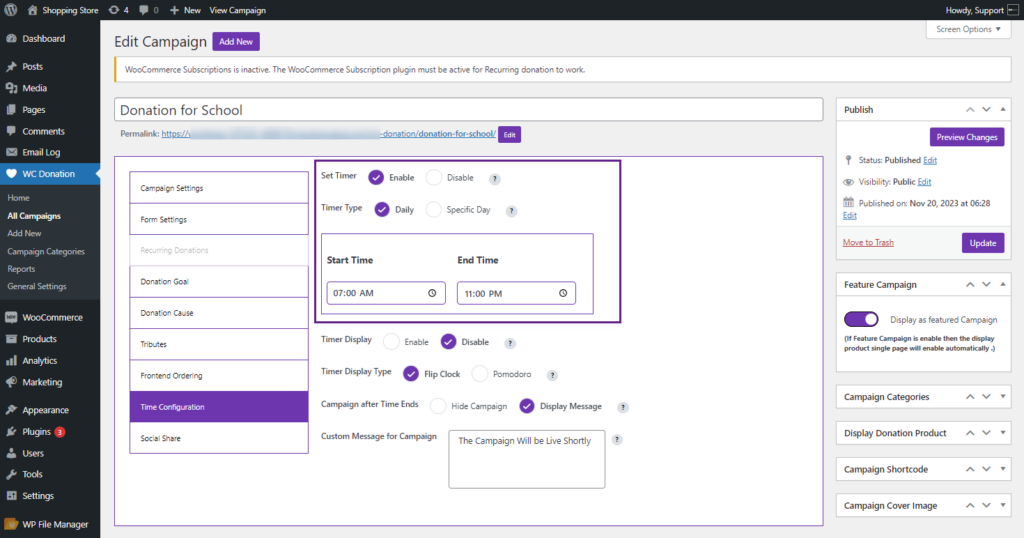This screenshot has height=538, width=1024.
Task: Toggle Display as featured Campaign switch
Action: (x=861, y=319)
